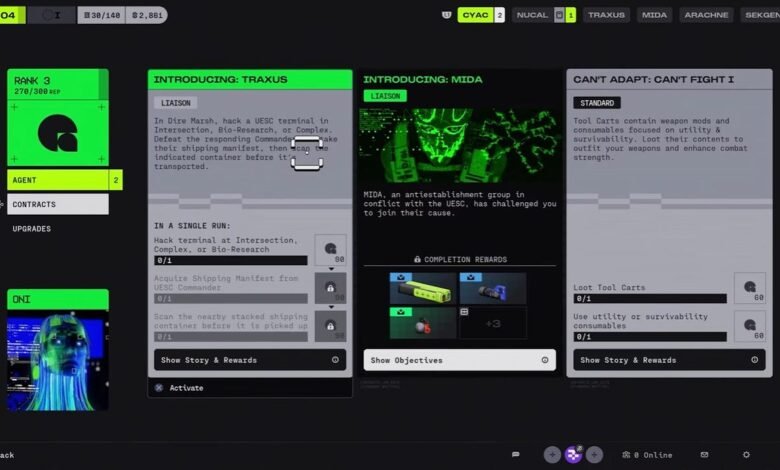
Task: Click the 2,881 credits counter
Action: [147, 15]
